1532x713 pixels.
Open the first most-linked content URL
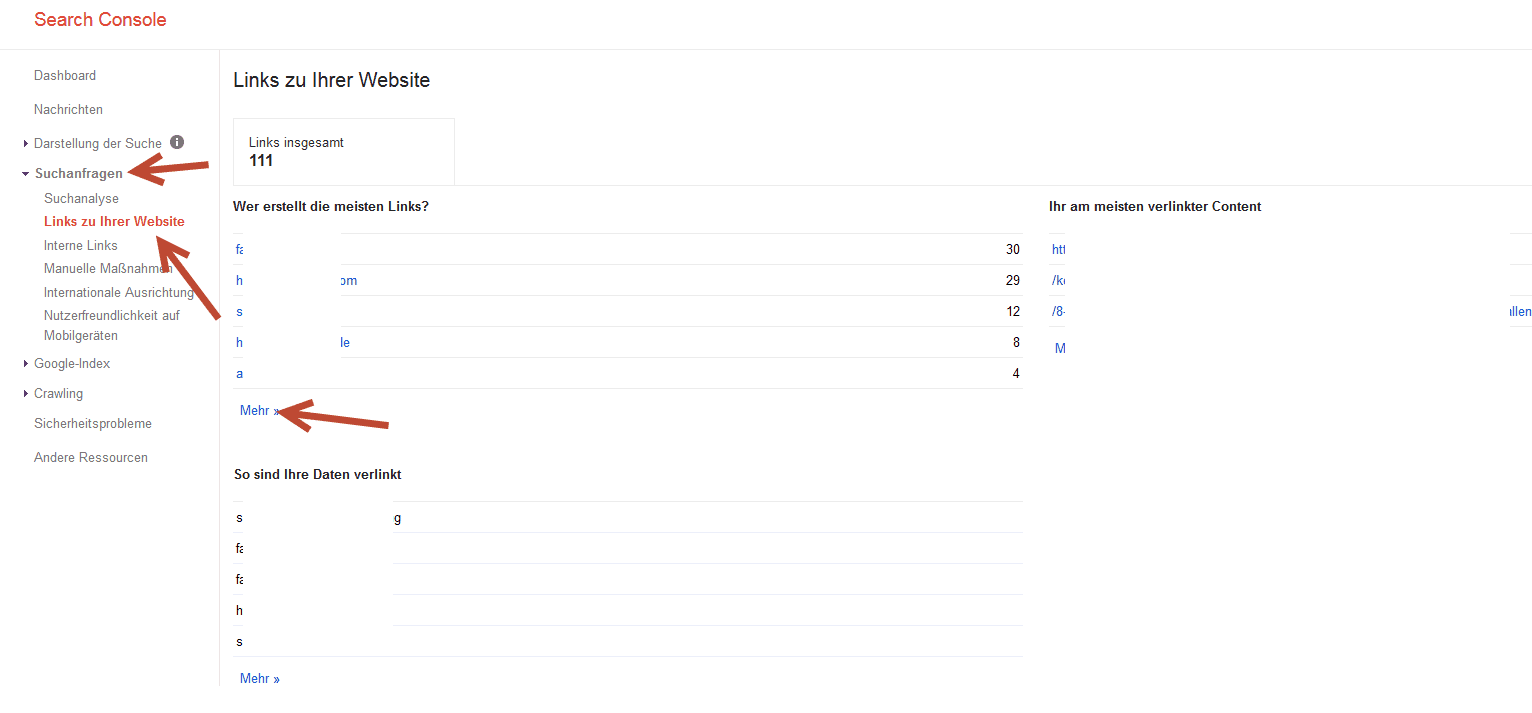[1059, 249]
